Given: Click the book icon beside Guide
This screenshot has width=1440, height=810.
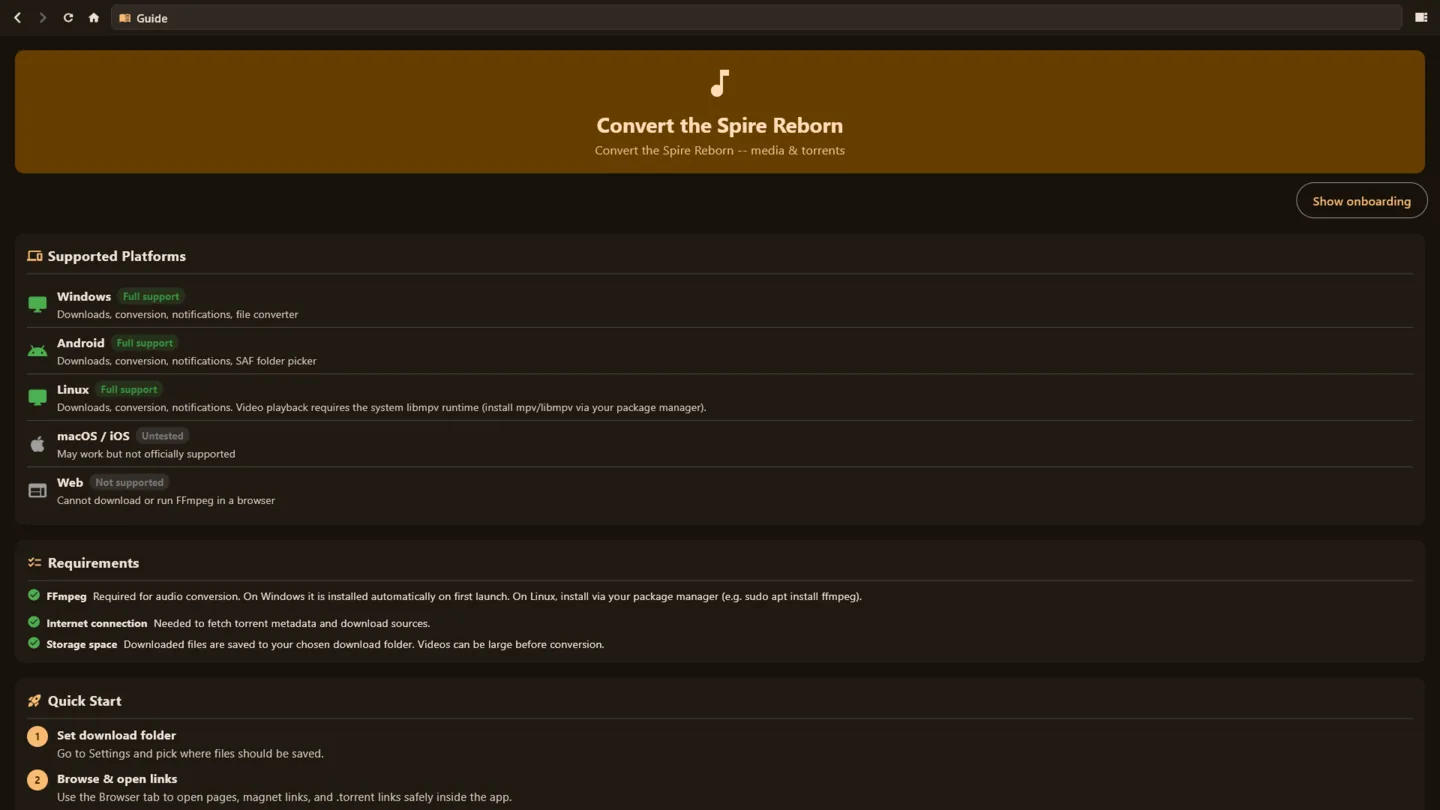Looking at the screenshot, I should click(125, 18).
